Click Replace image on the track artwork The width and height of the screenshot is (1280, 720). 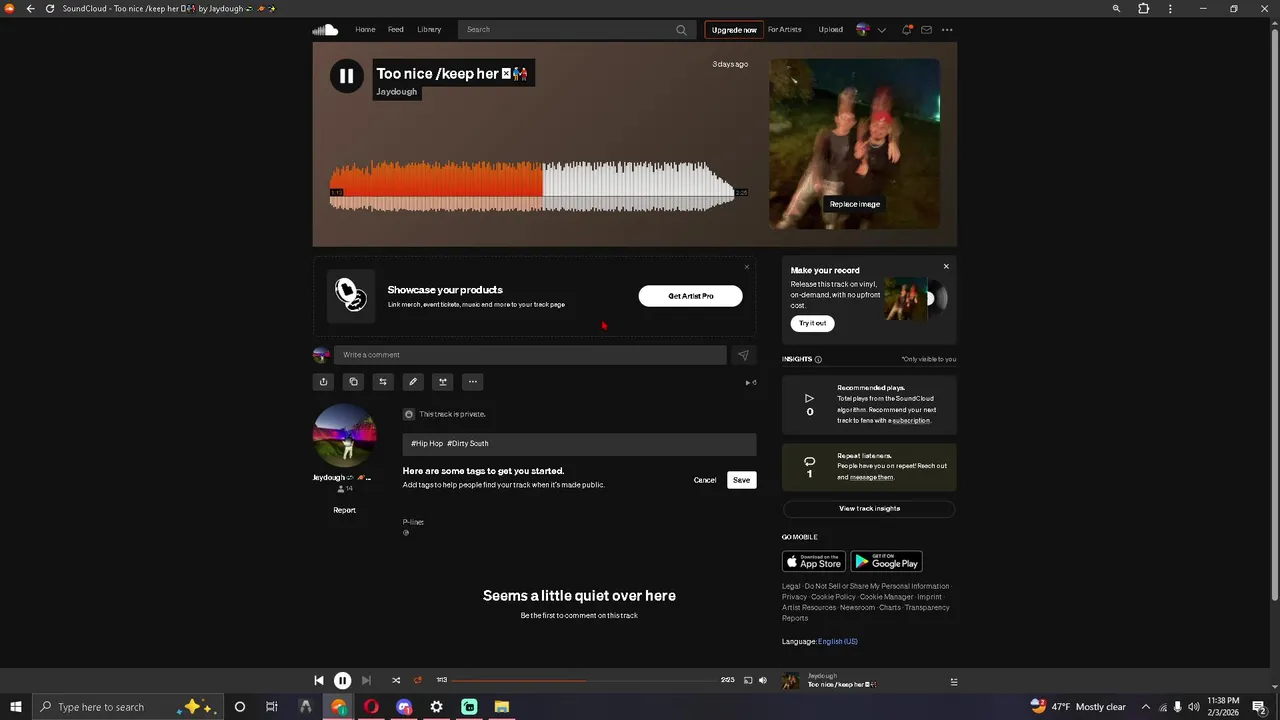click(x=855, y=204)
